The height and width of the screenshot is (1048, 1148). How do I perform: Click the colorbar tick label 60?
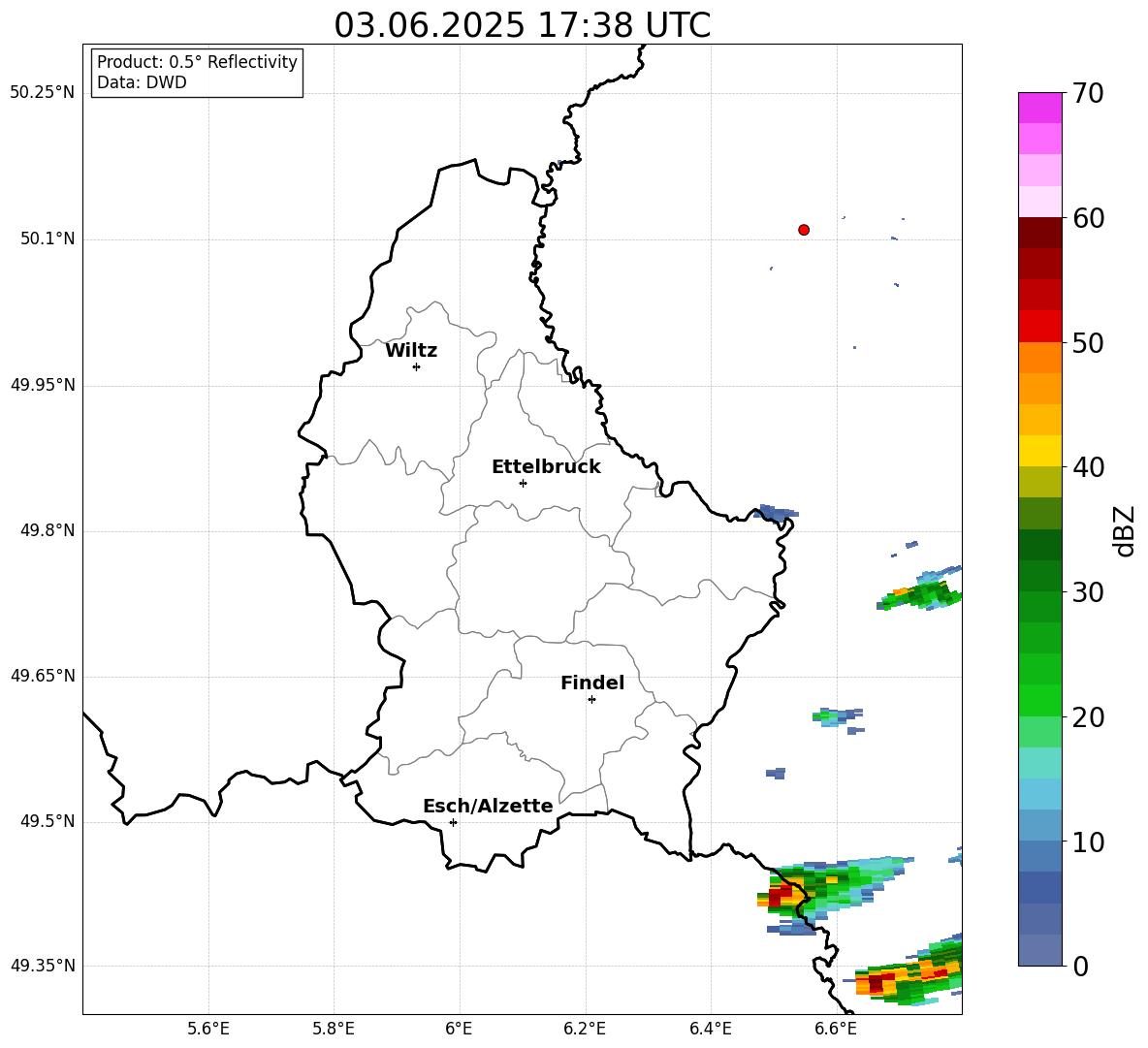pos(1088,218)
